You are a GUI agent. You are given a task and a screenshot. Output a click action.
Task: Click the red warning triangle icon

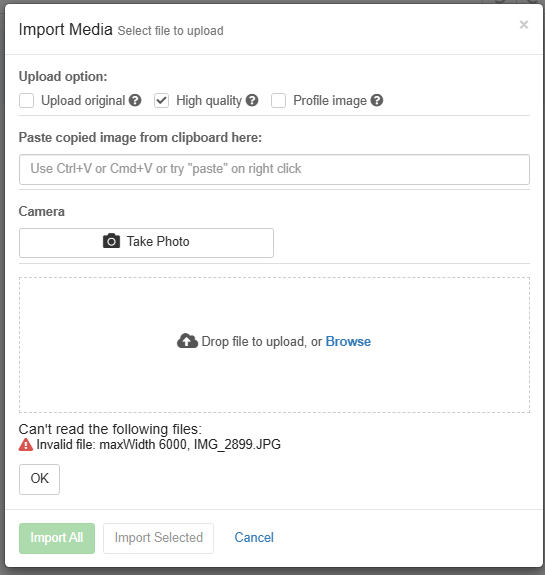[26, 444]
